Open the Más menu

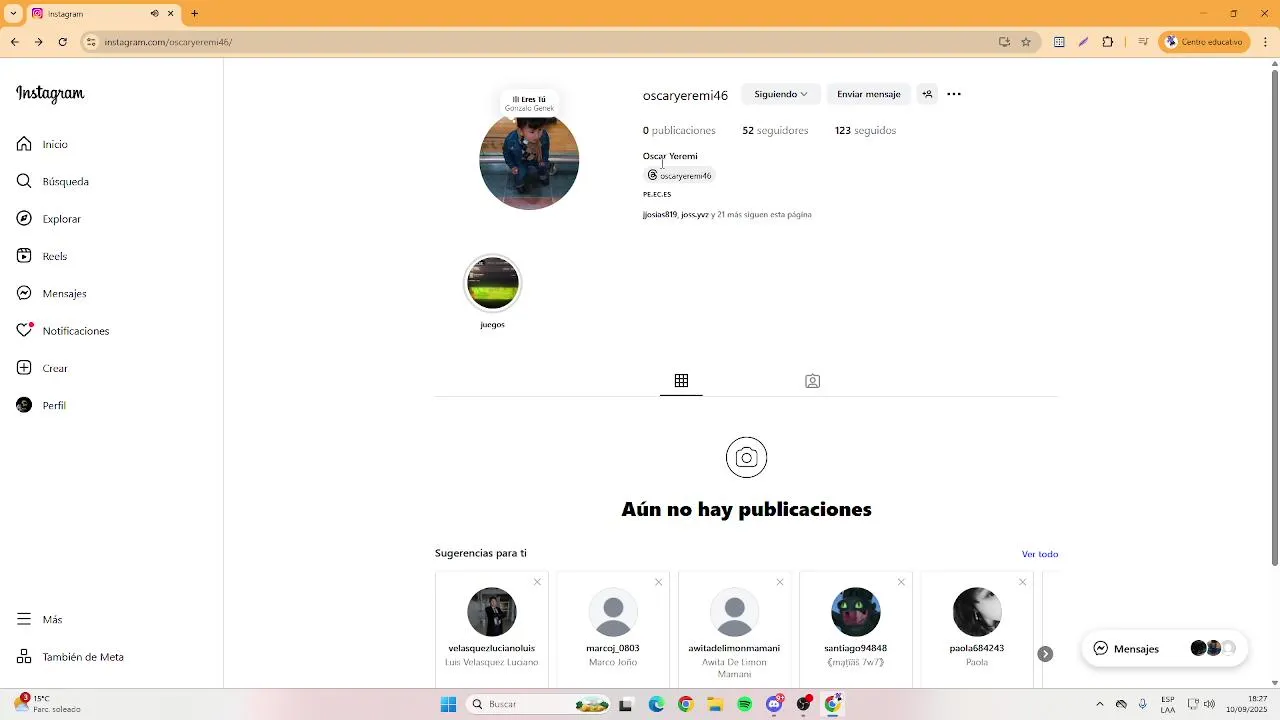39,620
